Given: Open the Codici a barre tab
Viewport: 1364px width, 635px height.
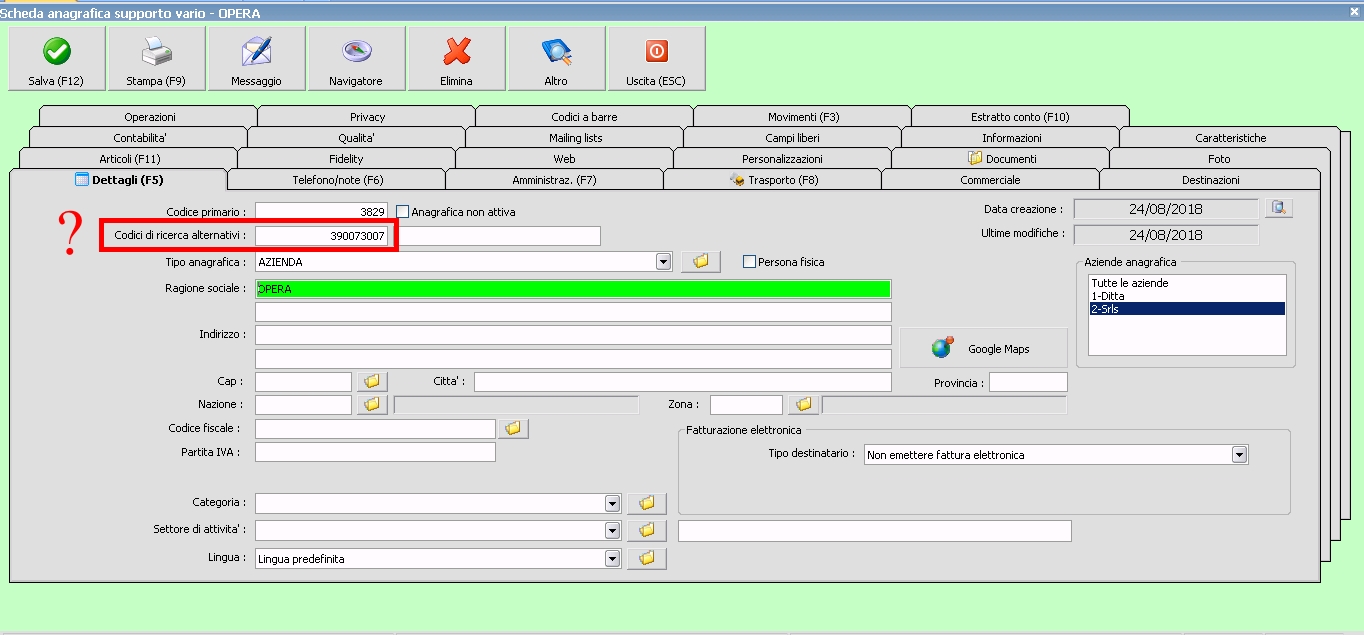Looking at the screenshot, I should tap(584, 117).
